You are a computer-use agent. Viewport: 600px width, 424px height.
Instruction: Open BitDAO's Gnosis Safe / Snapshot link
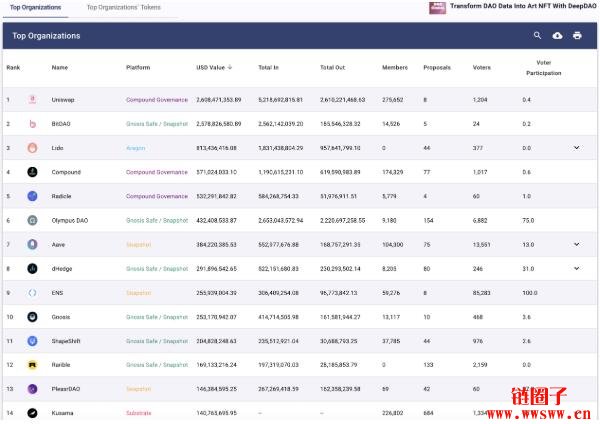(157, 124)
